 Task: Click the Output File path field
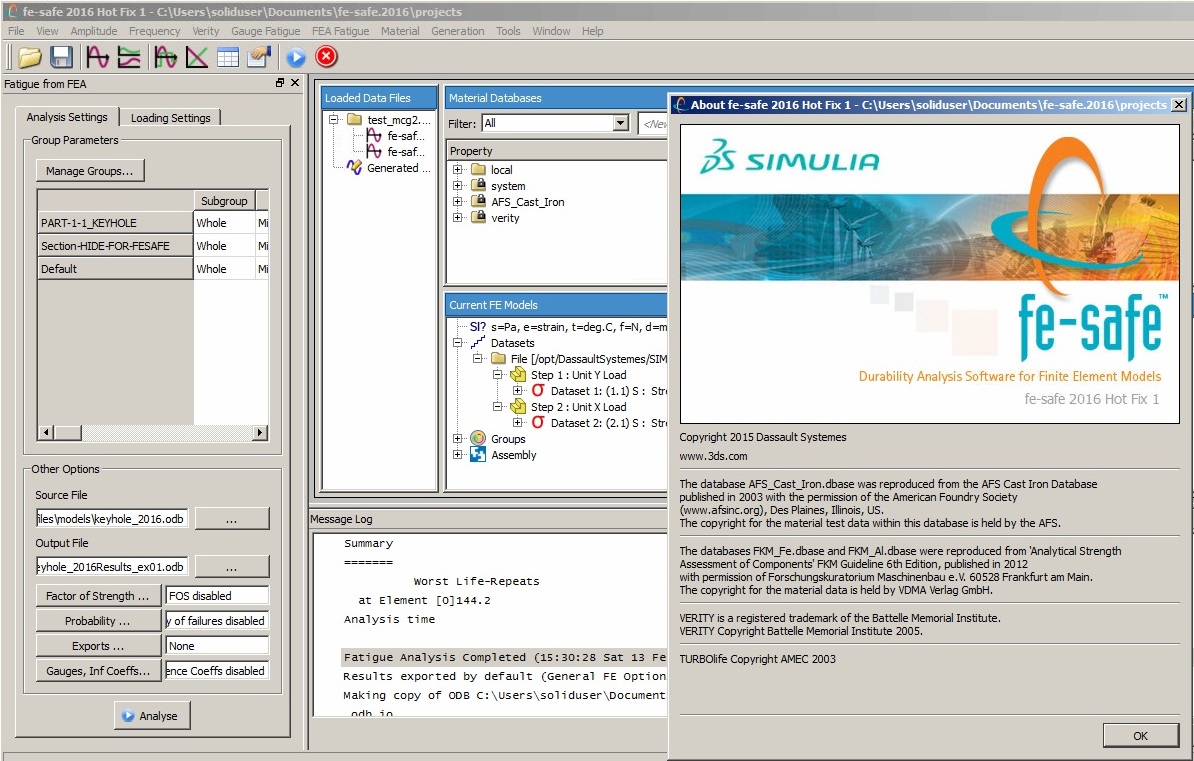[112, 567]
